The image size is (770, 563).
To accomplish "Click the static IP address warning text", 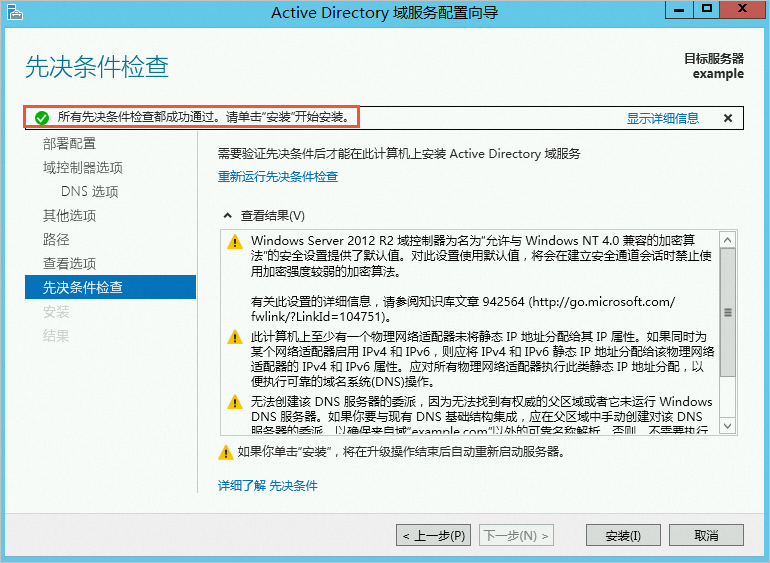I will point(482,359).
